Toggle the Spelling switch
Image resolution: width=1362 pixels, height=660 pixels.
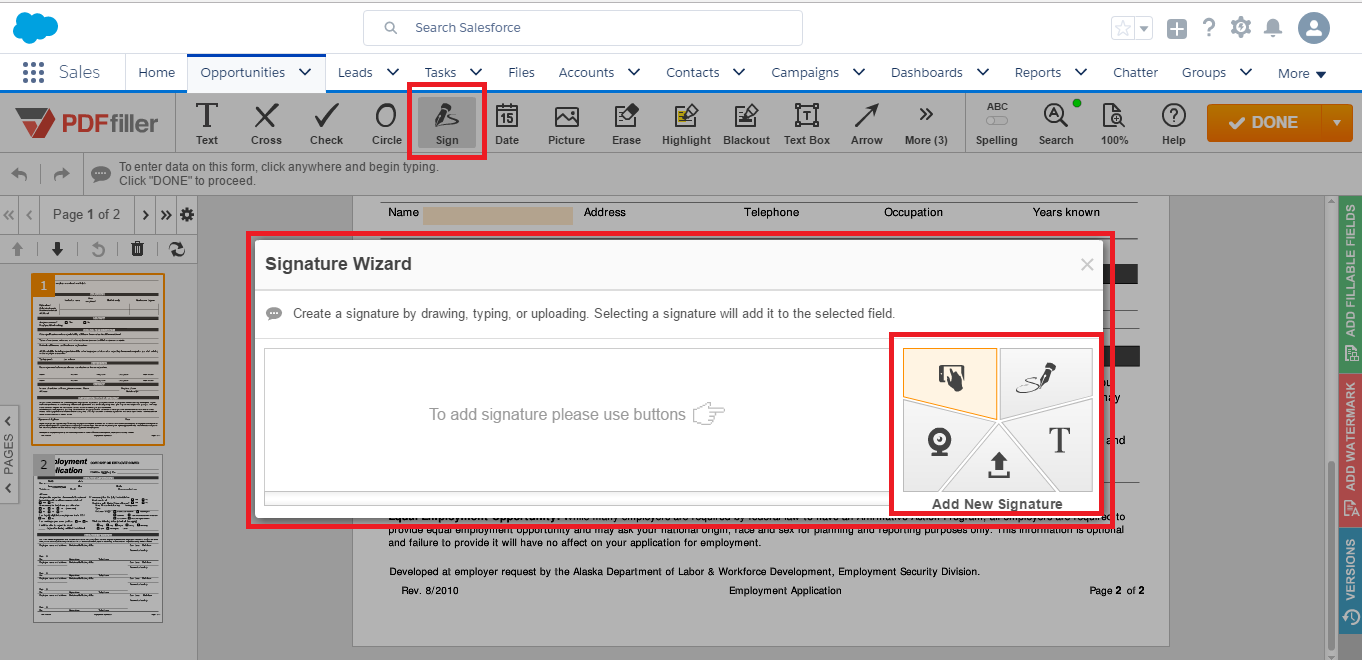point(997,121)
